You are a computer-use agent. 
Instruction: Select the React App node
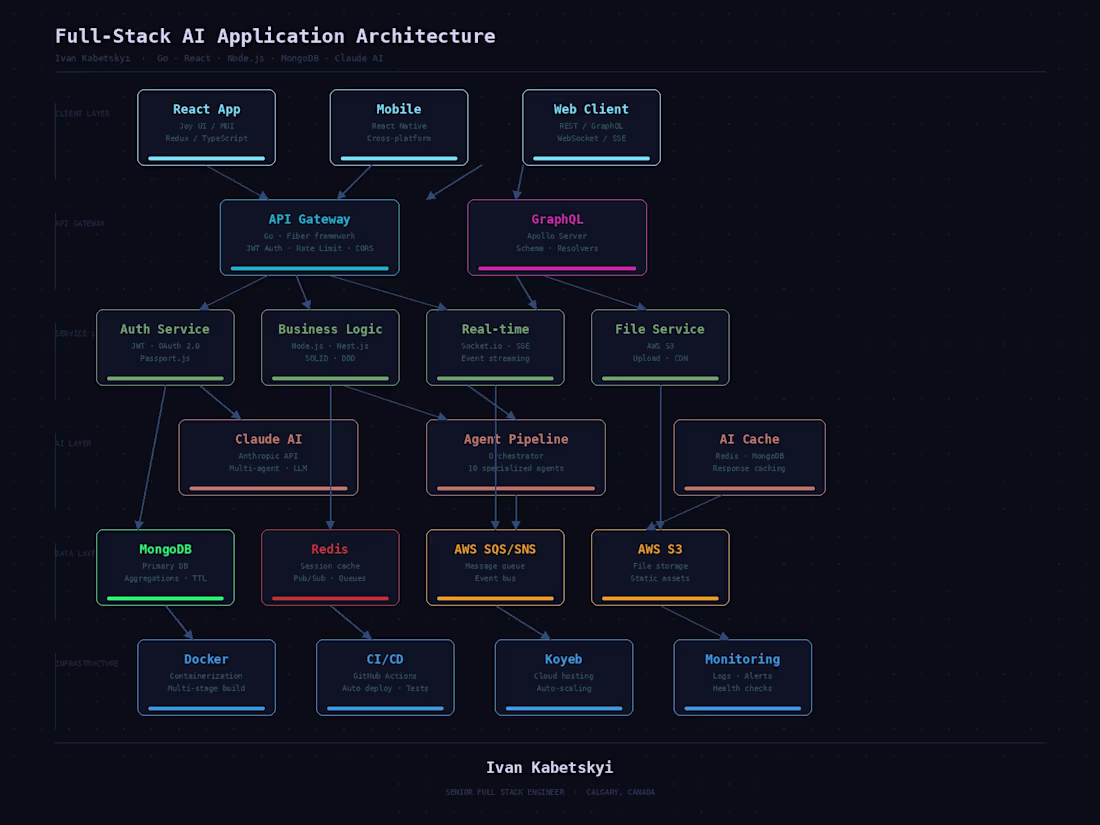tap(206, 126)
